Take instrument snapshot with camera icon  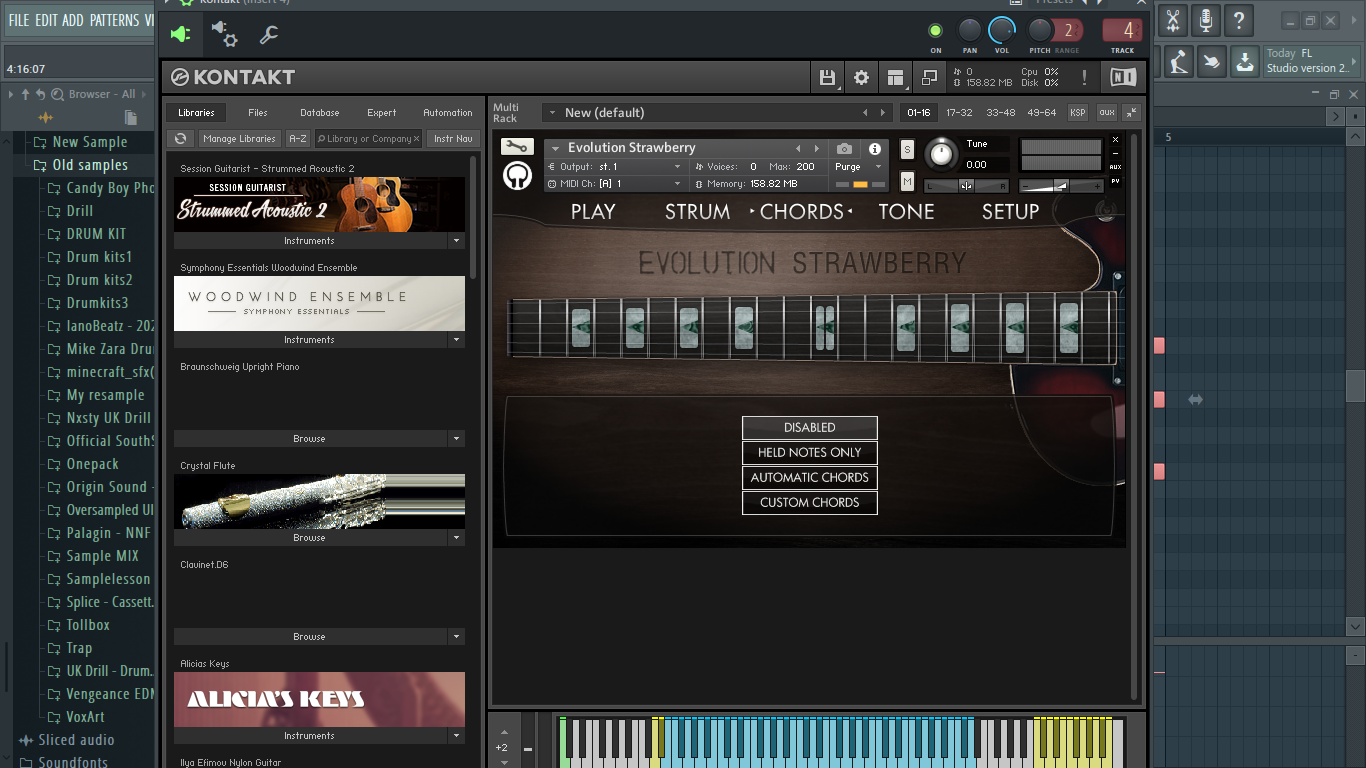coord(844,148)
